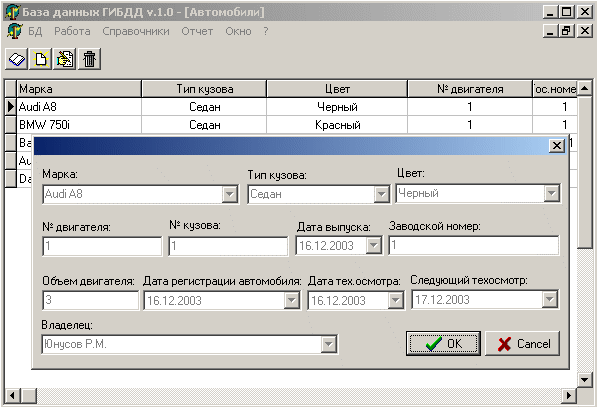The width and height of the screenshot is (598, 408).
Task: Confirm the dialog with OK
Action: (443, 344)
